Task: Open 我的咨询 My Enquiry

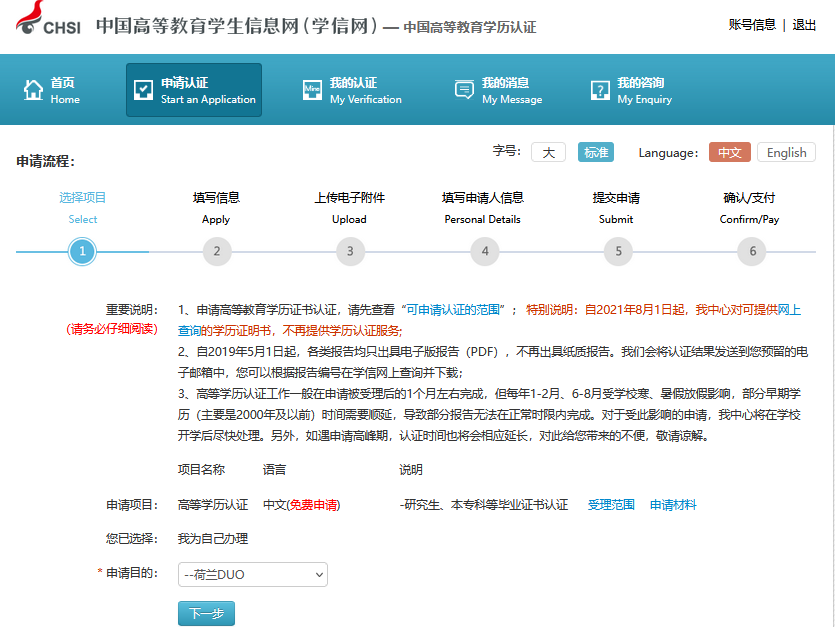Action: (x=632, y=90)
